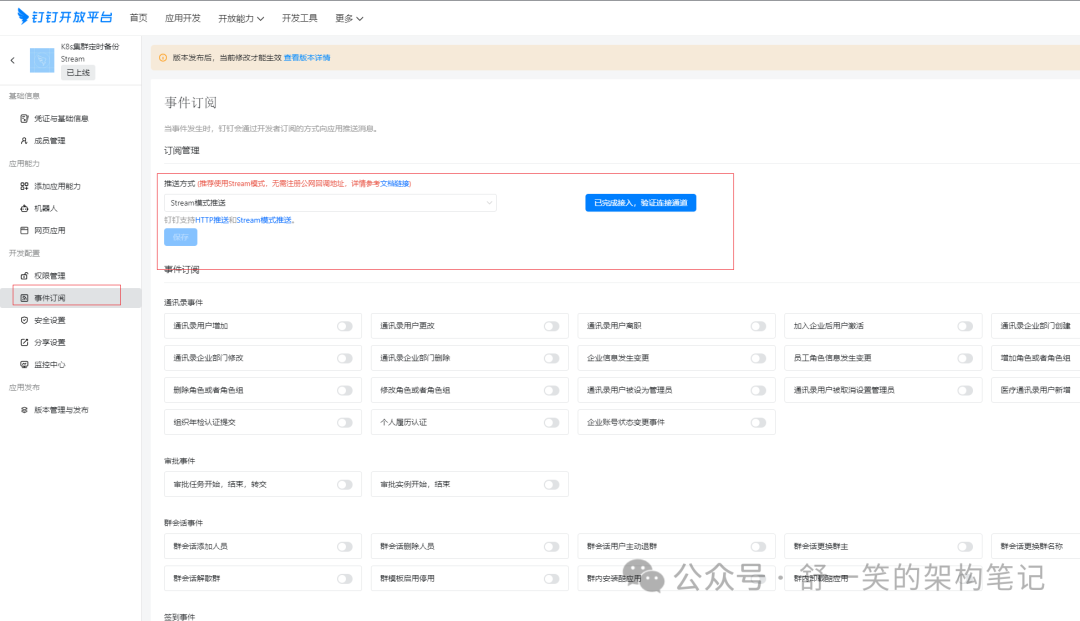Viewport: 1080px width, 621px height.
Task: Turn on the 通讯录用户离职 switch
Action: click(758, 326)
